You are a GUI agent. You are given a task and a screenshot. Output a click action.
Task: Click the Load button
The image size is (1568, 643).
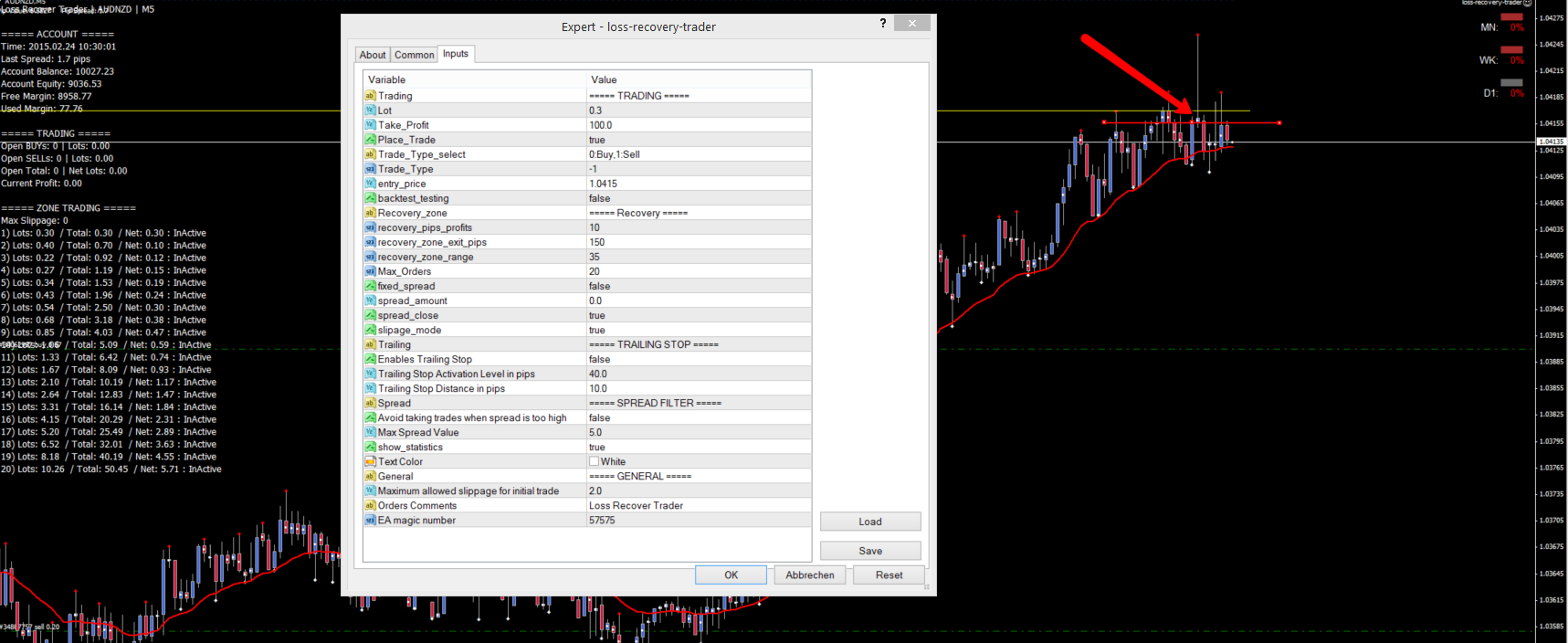pos(870,522)
